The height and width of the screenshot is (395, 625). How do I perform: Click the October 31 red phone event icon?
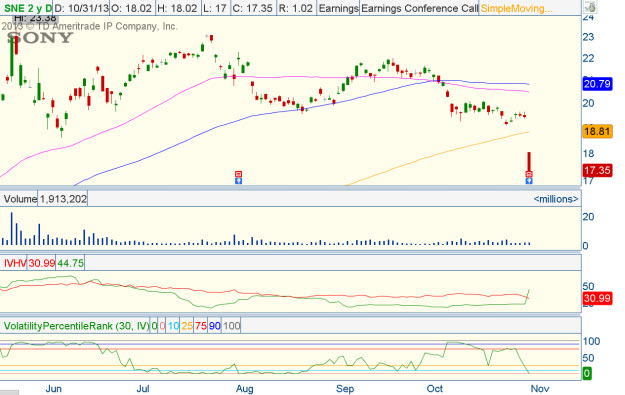pos(529,174)
